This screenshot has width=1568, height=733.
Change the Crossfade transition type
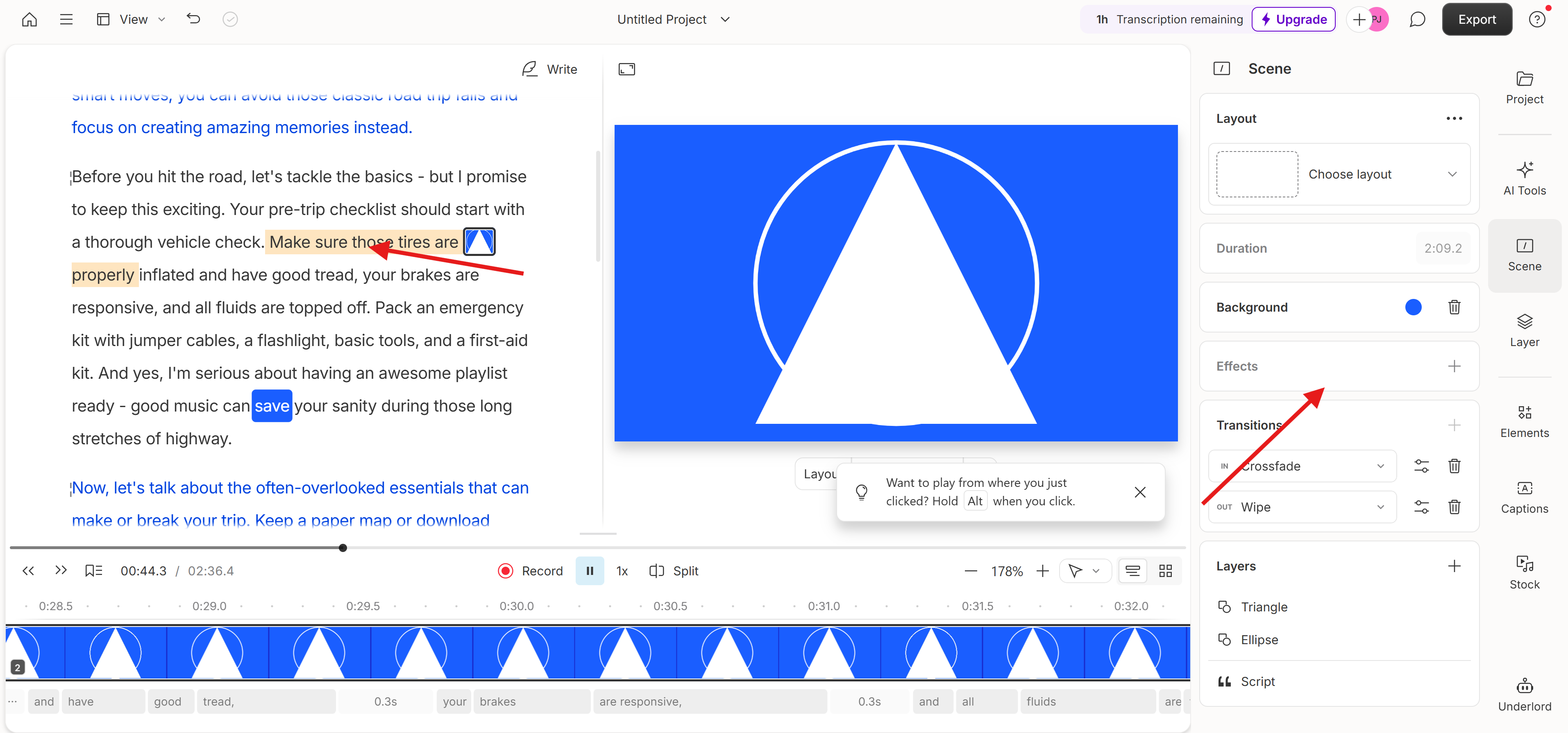(x=1302, y=466)
